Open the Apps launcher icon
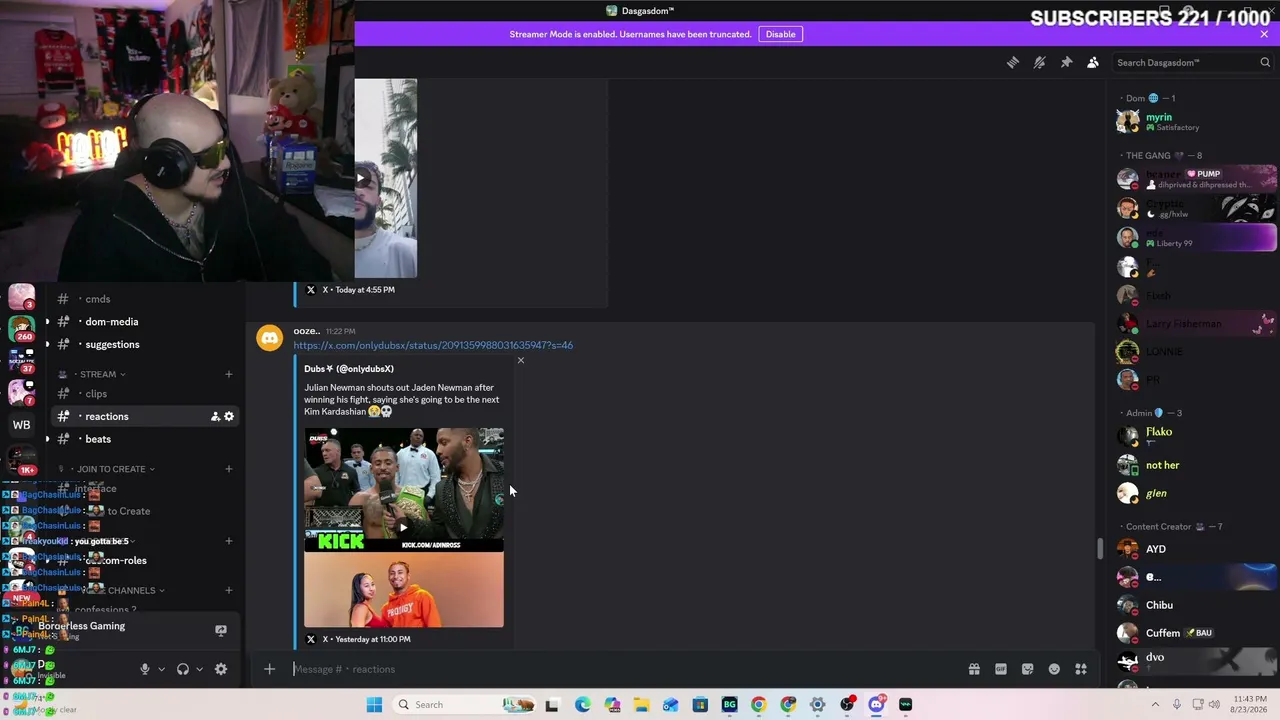Viewport: 1280px width, 720px height. [1081, 669]
